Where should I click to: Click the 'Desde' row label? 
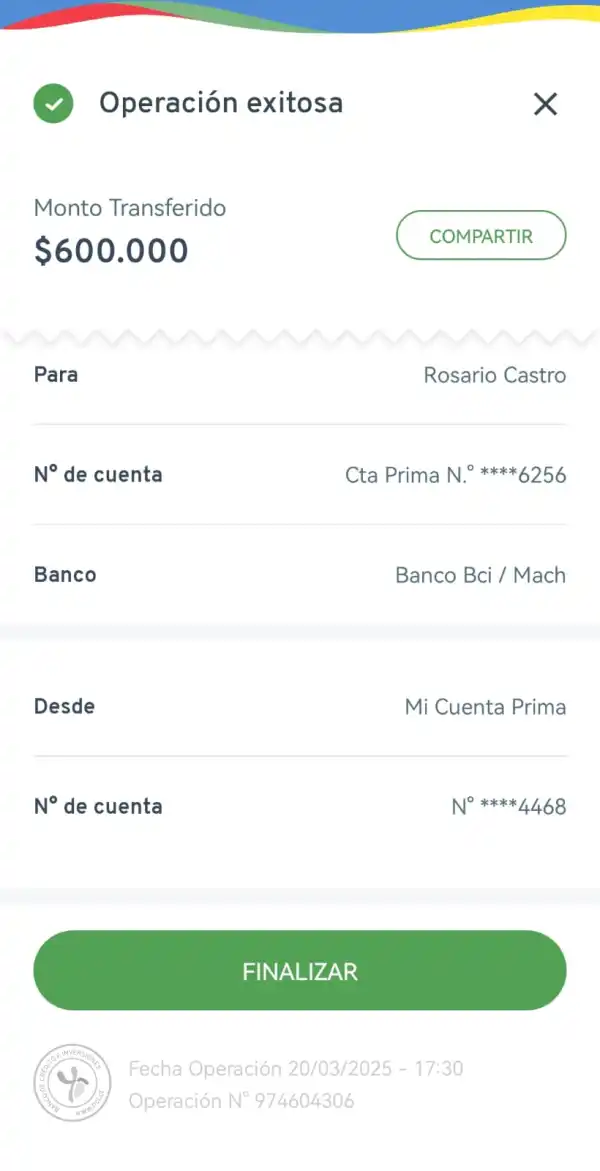[x=64, y=706]
